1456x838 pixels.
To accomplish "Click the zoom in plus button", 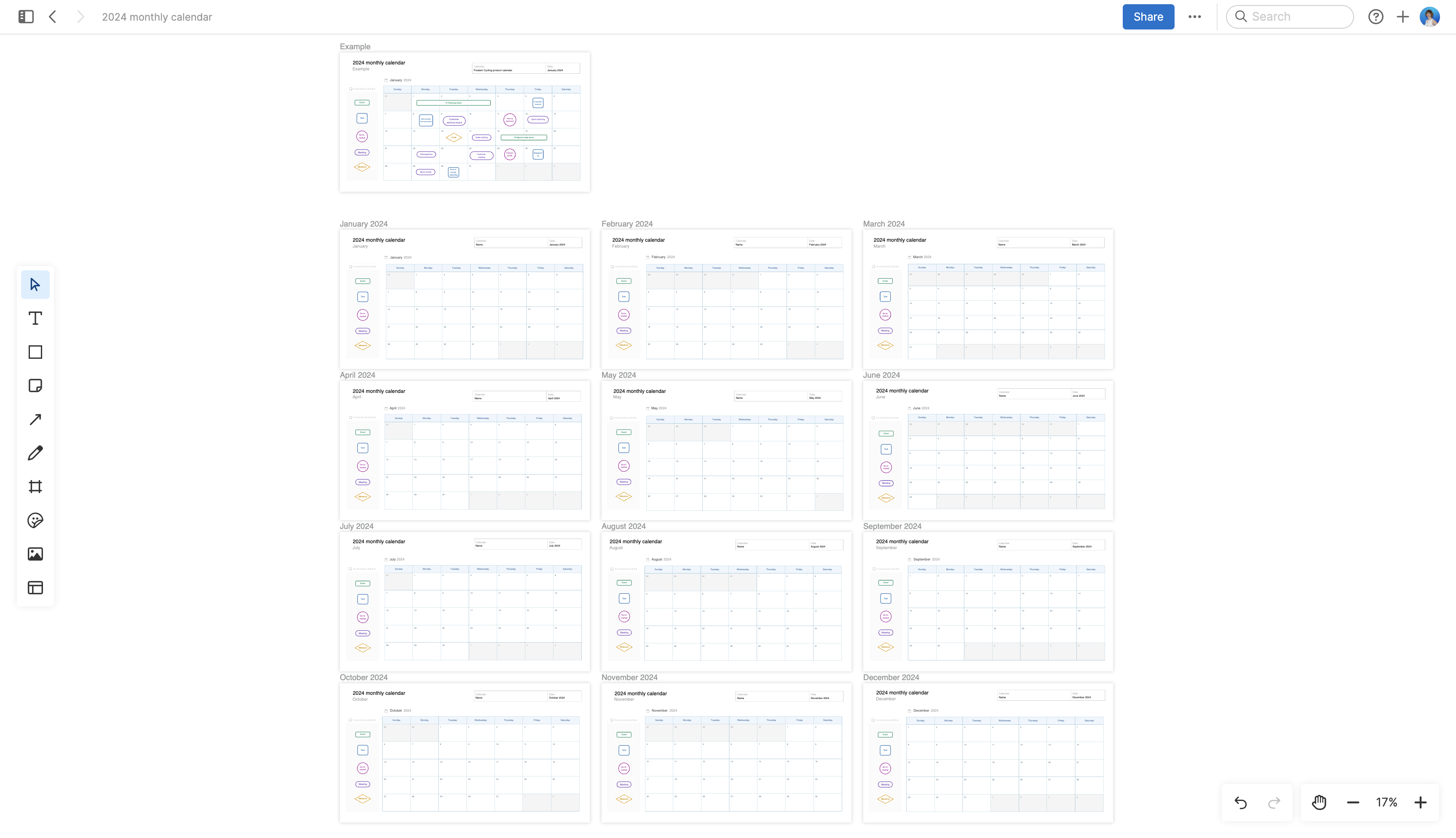I will [1420, 802].
